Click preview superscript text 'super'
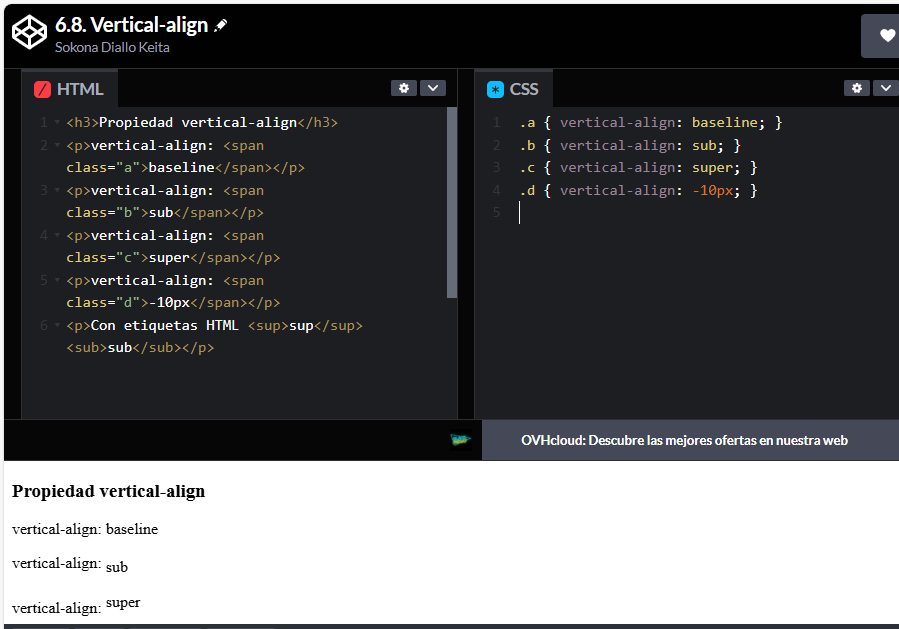Screen dimensions: 899x629 click(123, 603)
